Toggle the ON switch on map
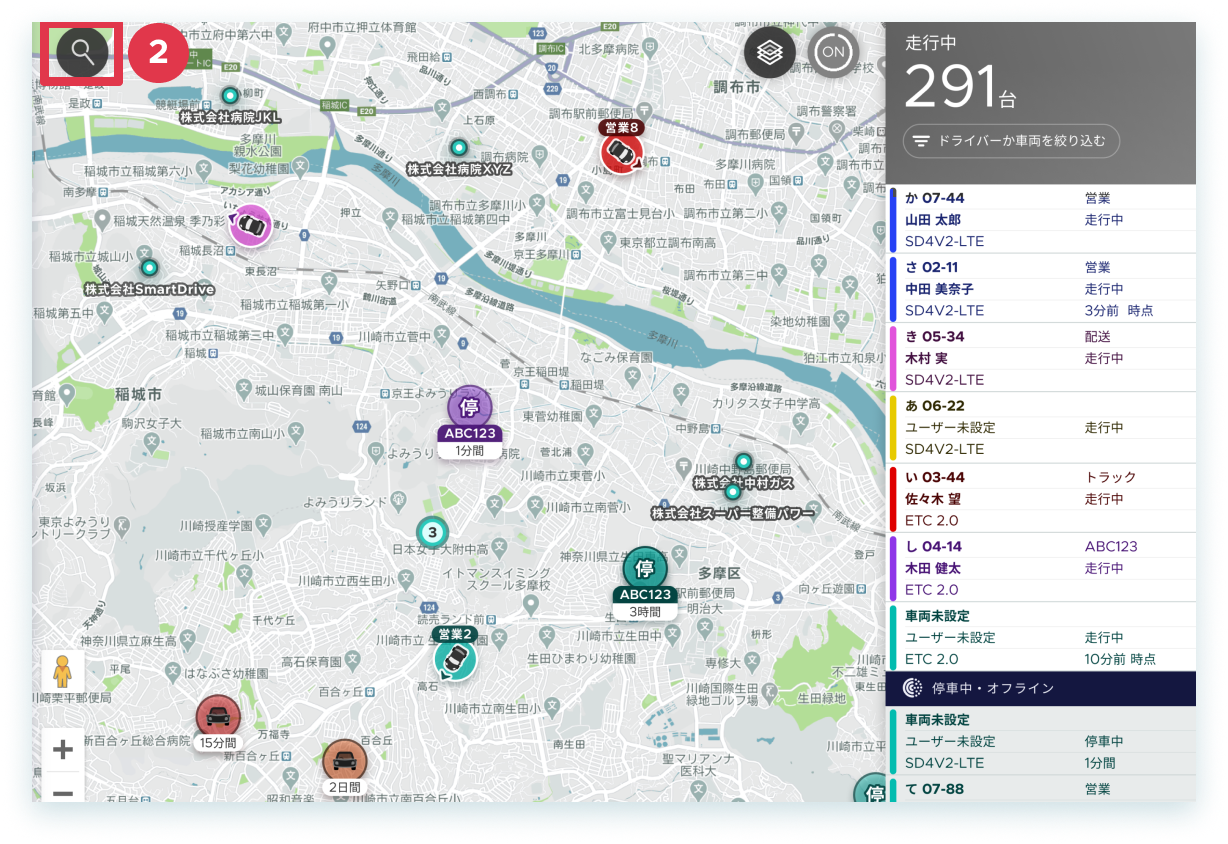 (833, 53)
